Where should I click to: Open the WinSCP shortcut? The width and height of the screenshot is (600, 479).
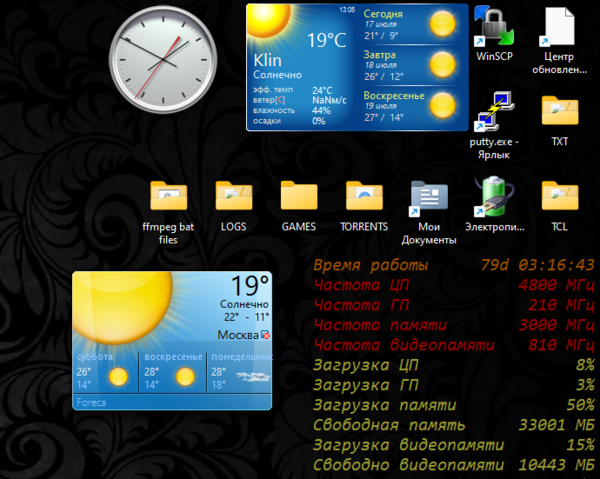(494, 33)
